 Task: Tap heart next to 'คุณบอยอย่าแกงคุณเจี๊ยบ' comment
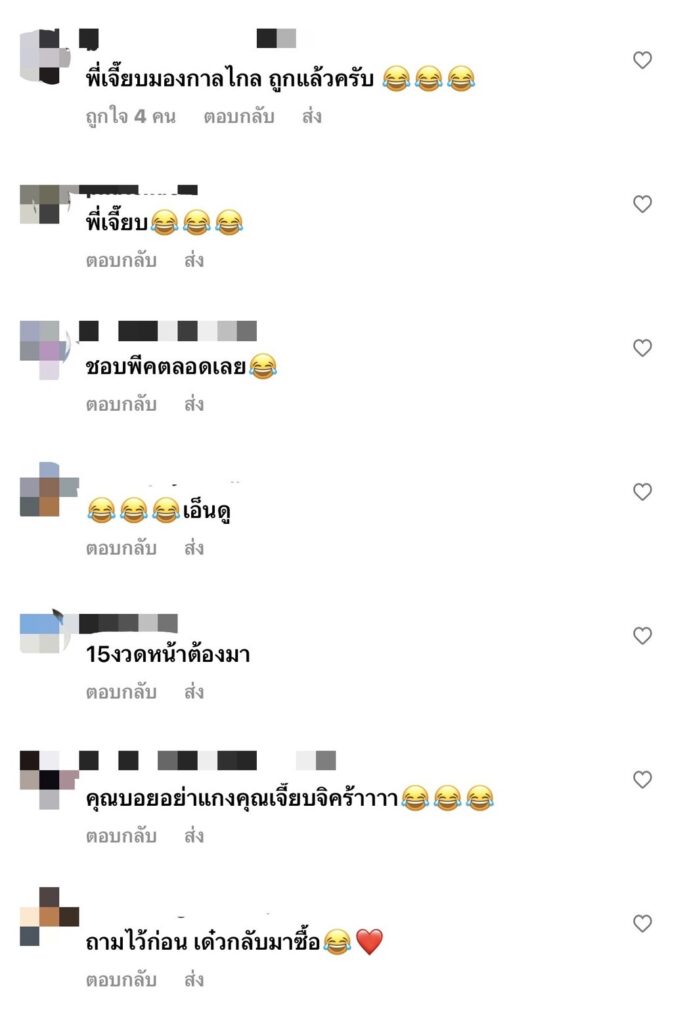pyautogui.click(x=642, y=779)
